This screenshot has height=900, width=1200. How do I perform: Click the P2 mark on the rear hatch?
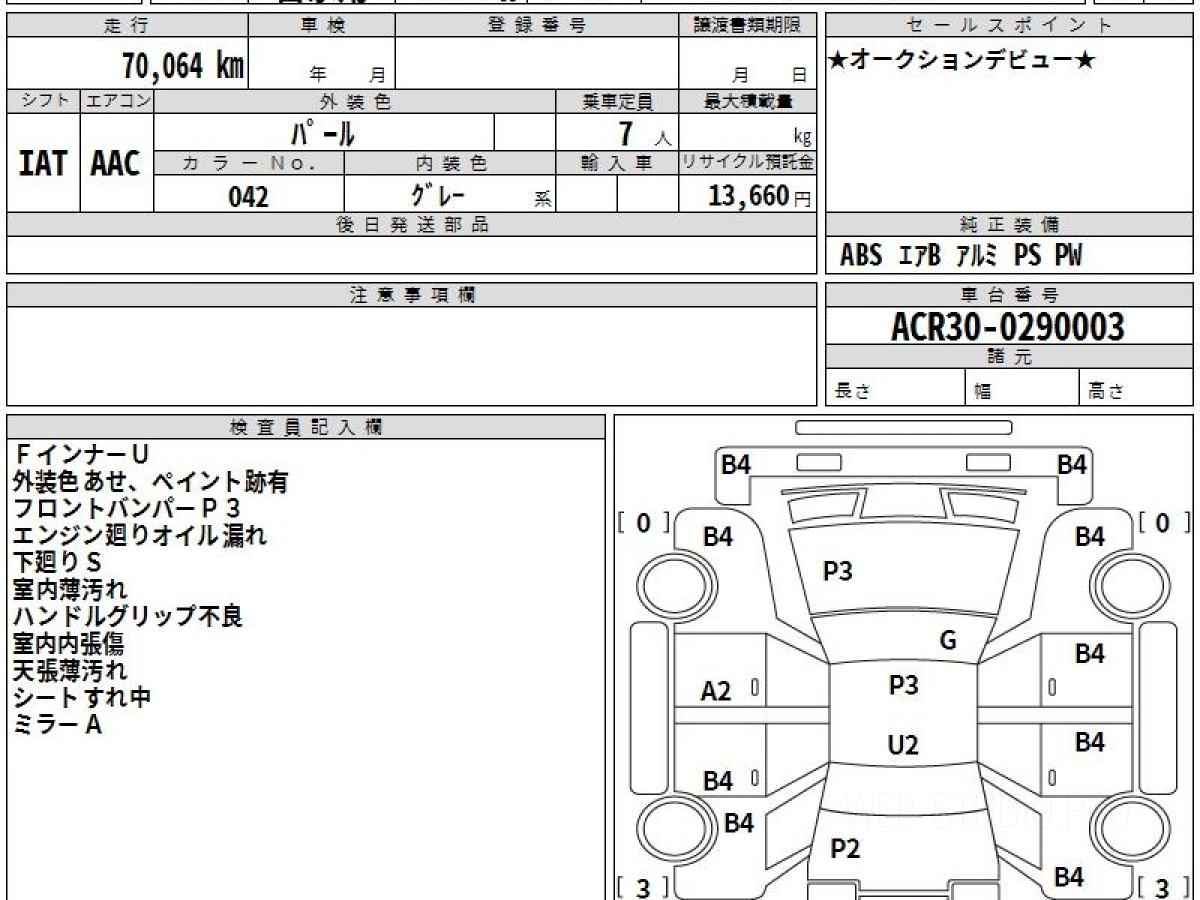click(846, 849)
